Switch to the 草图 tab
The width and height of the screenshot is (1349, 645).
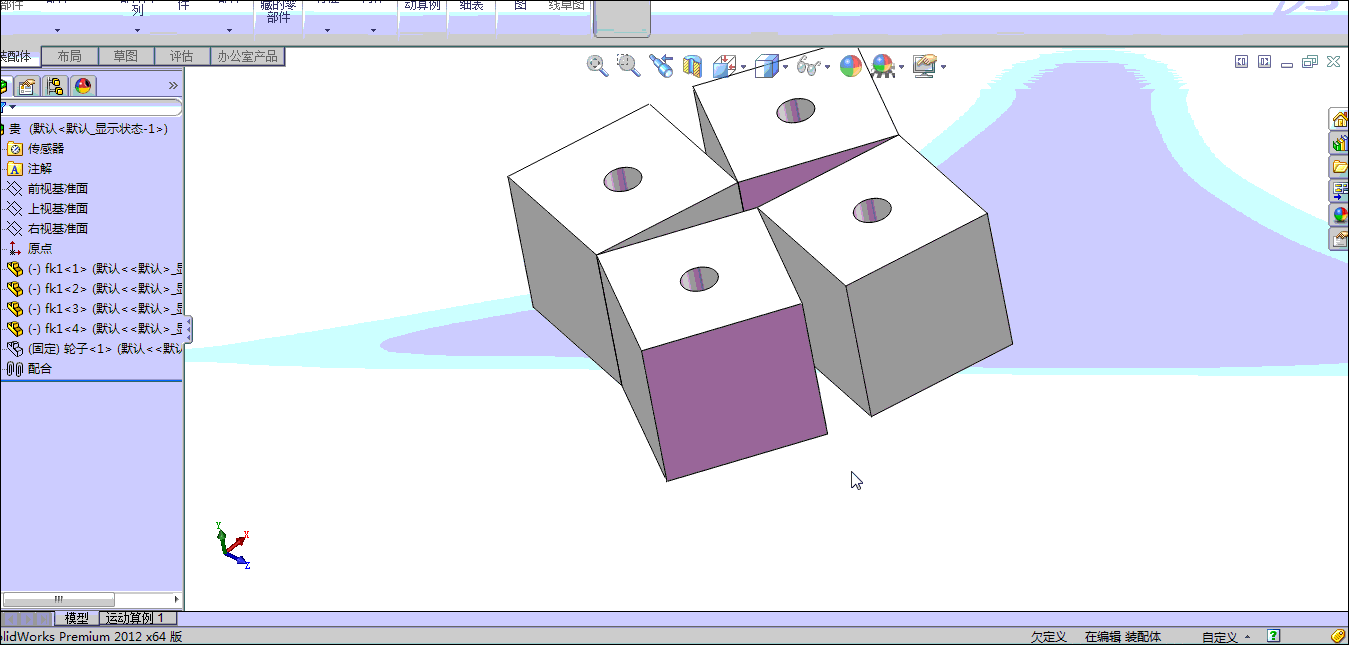click(x=126, y=56)
